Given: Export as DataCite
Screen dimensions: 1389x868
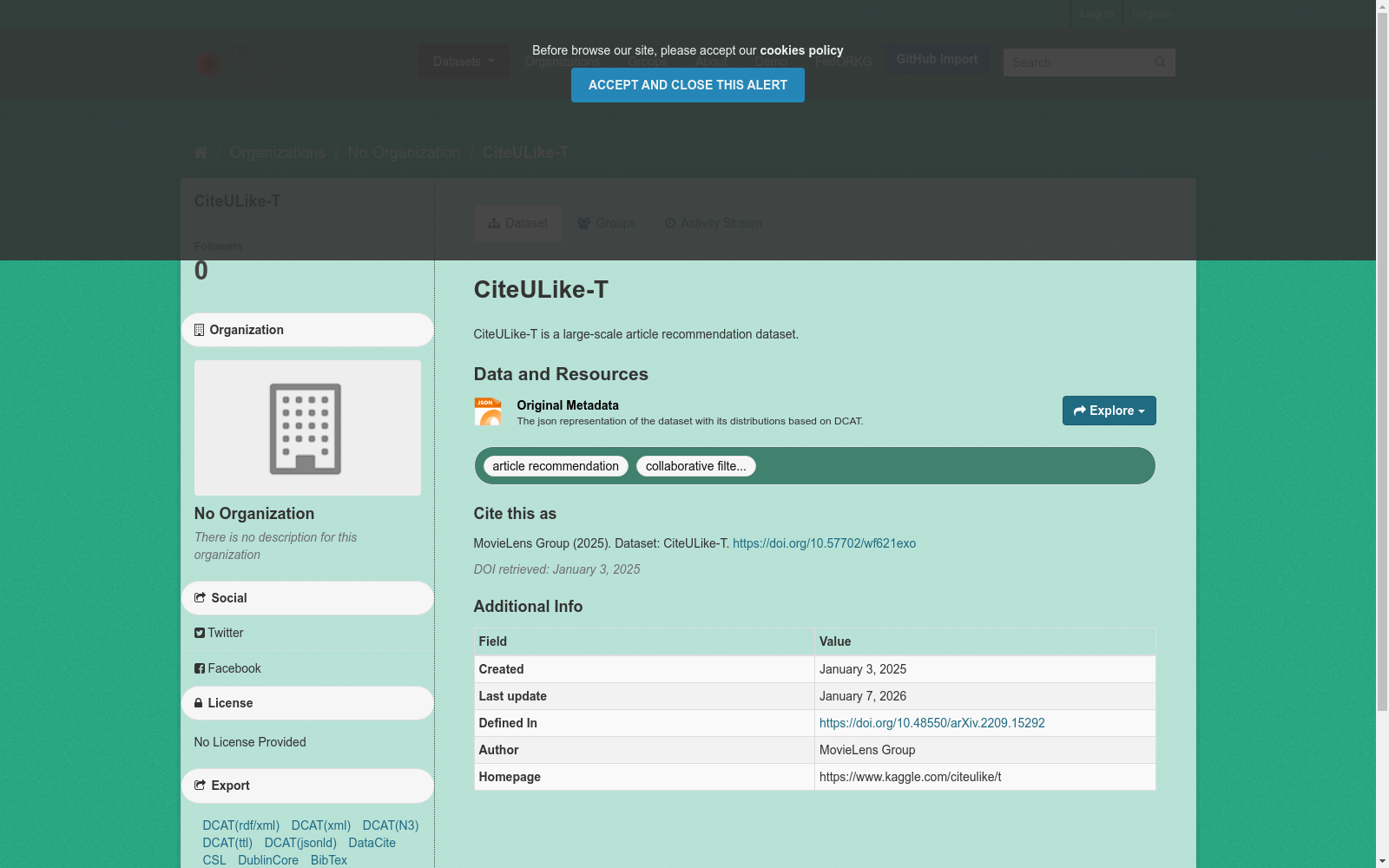Looking at the screenshot, I should [372, 843].
